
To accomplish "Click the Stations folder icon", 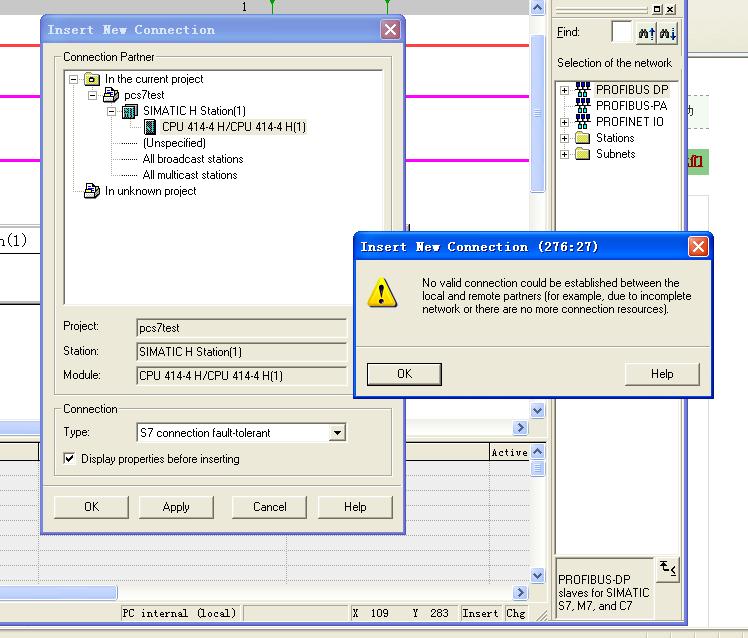I will [x=582, y=138].
